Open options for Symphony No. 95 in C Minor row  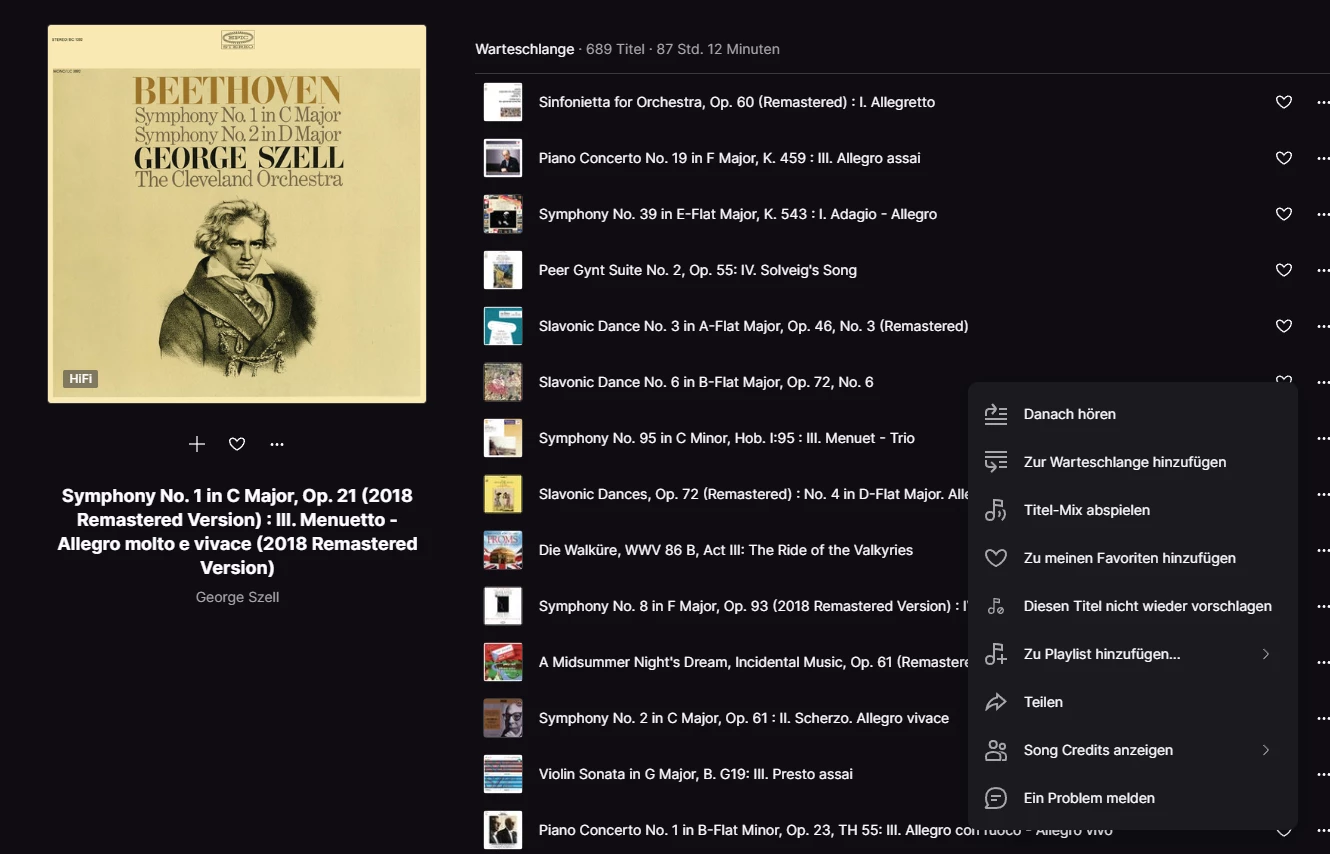point(1323,438)
